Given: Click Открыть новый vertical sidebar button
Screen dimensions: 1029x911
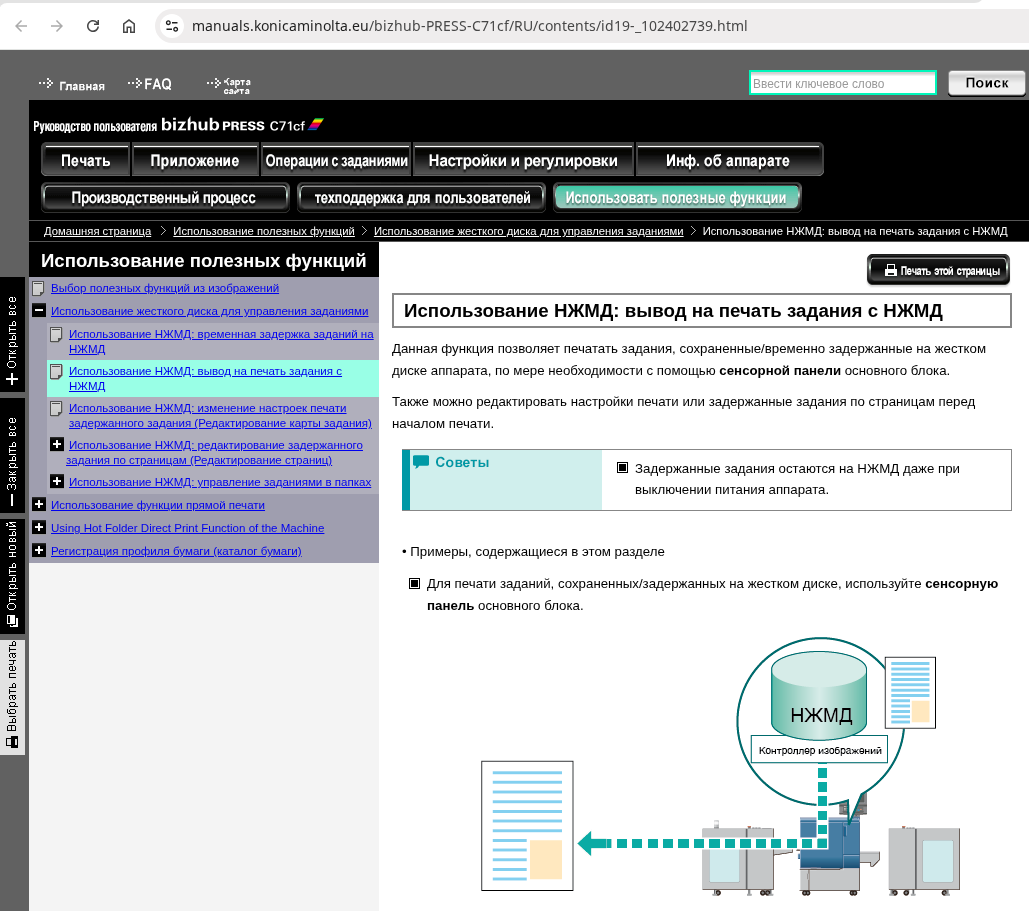Looking at the screenshot, I should coord(12,575).
